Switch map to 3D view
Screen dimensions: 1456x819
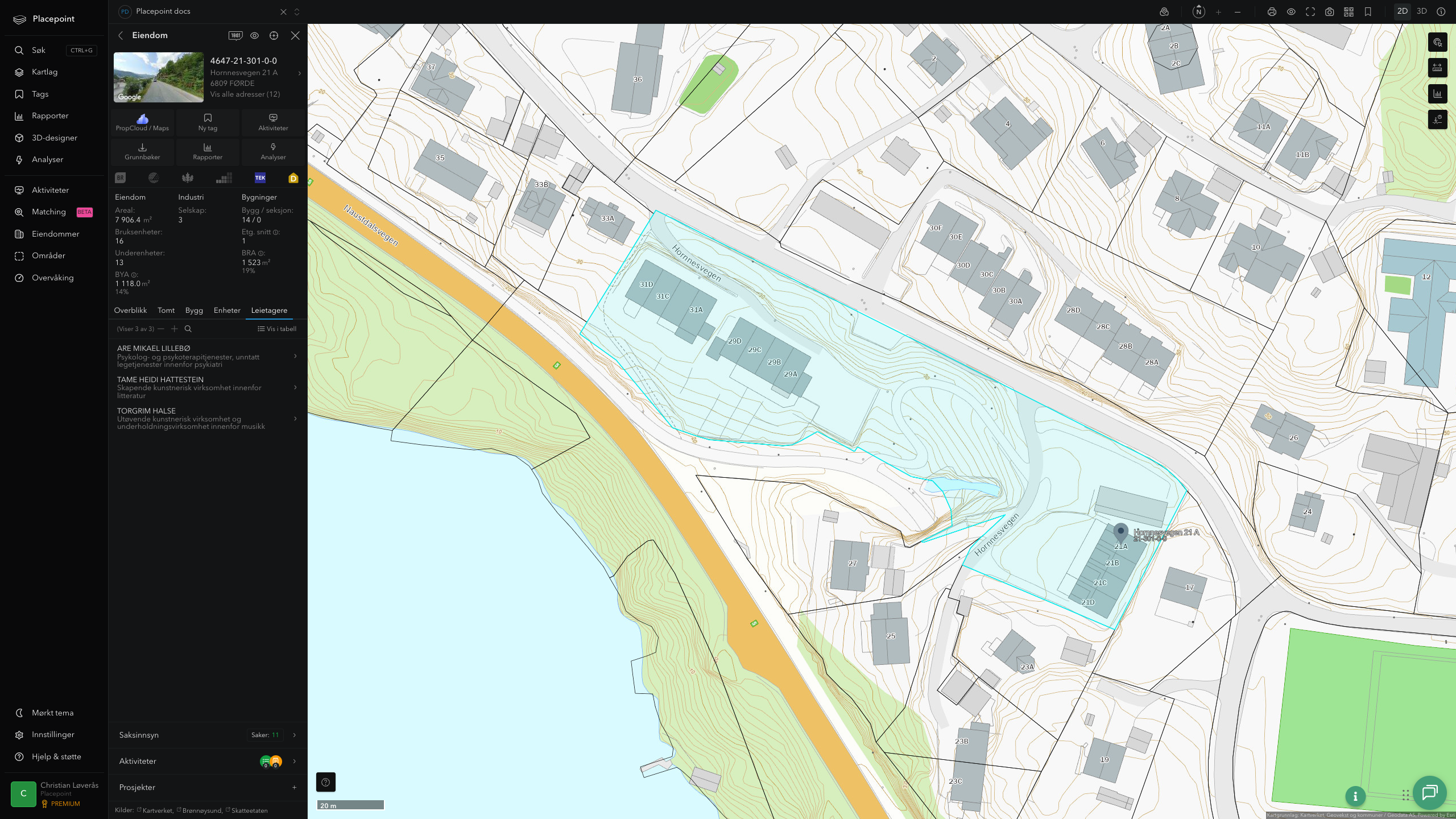tap(1421, 11)
